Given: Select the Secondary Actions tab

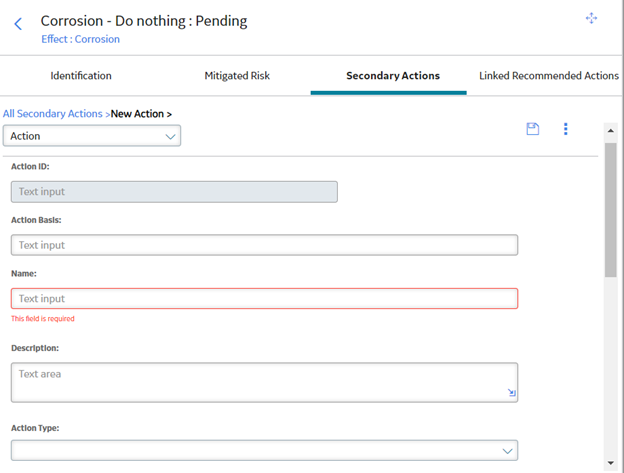Looking at the screenshot, I should (x=393, y=76).
